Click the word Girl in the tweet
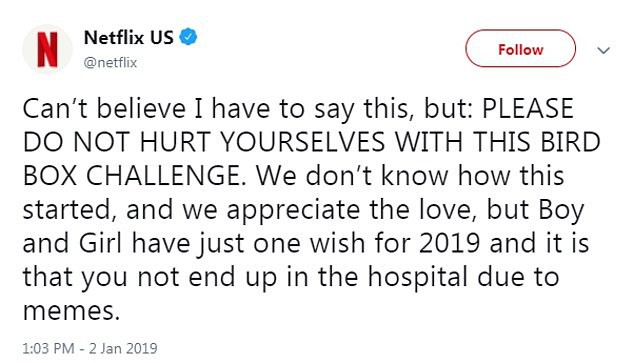Screen dimensions: 634x363 [100, 243]
